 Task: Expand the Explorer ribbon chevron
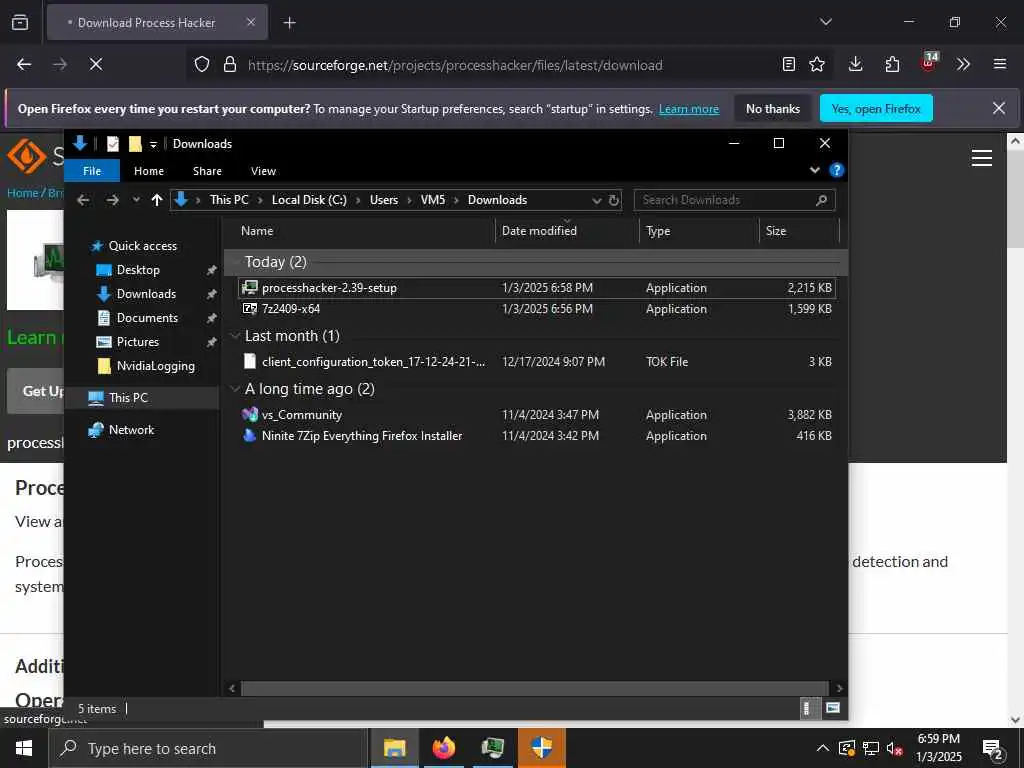click(x=814, y=170)
